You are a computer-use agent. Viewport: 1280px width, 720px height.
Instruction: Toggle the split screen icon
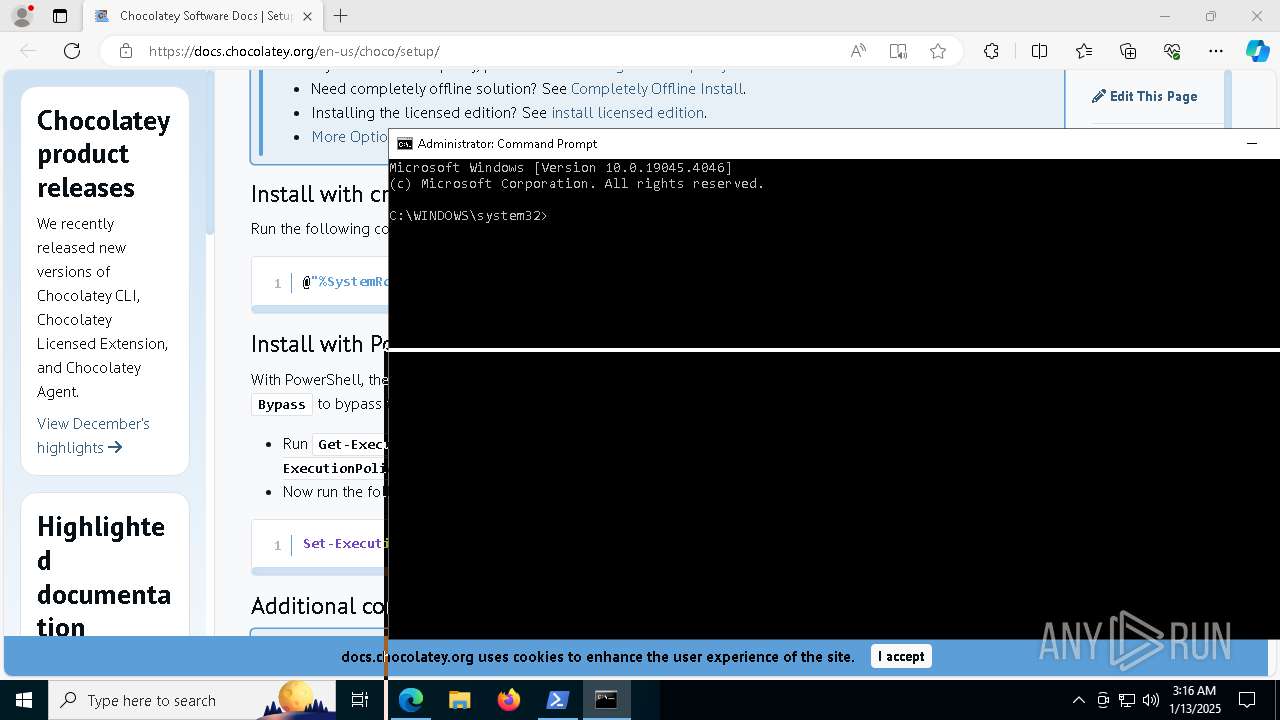(x=1039, y=51)
